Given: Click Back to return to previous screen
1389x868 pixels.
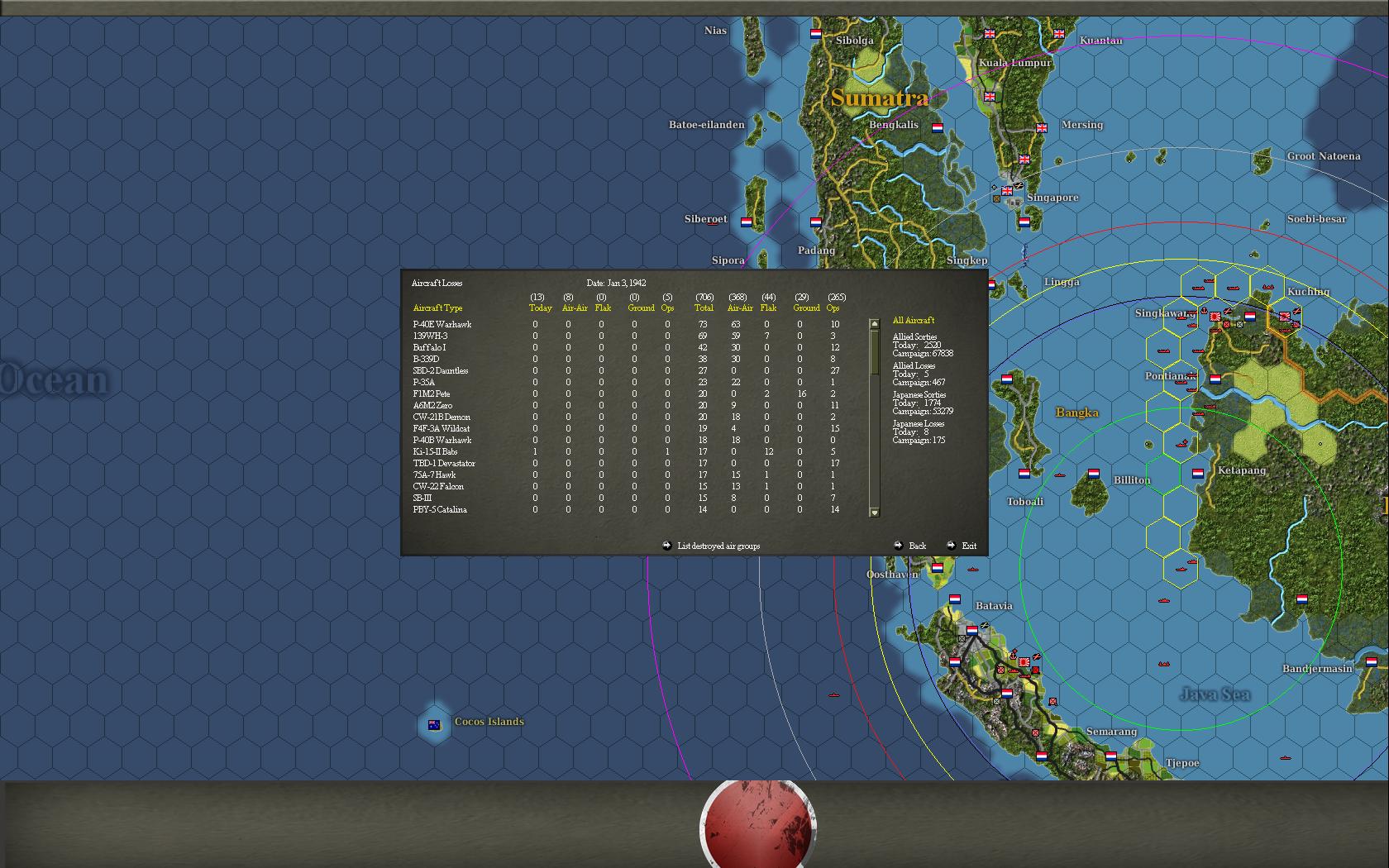Looking at the screenshot, I should pos(916,546).
